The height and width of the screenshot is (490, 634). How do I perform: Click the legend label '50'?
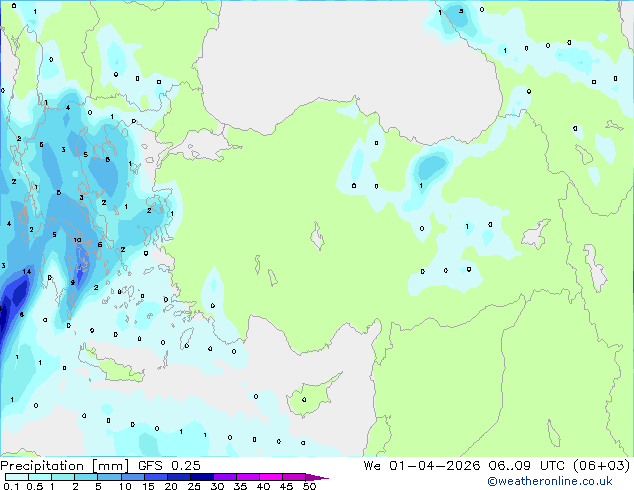[309, 486]
